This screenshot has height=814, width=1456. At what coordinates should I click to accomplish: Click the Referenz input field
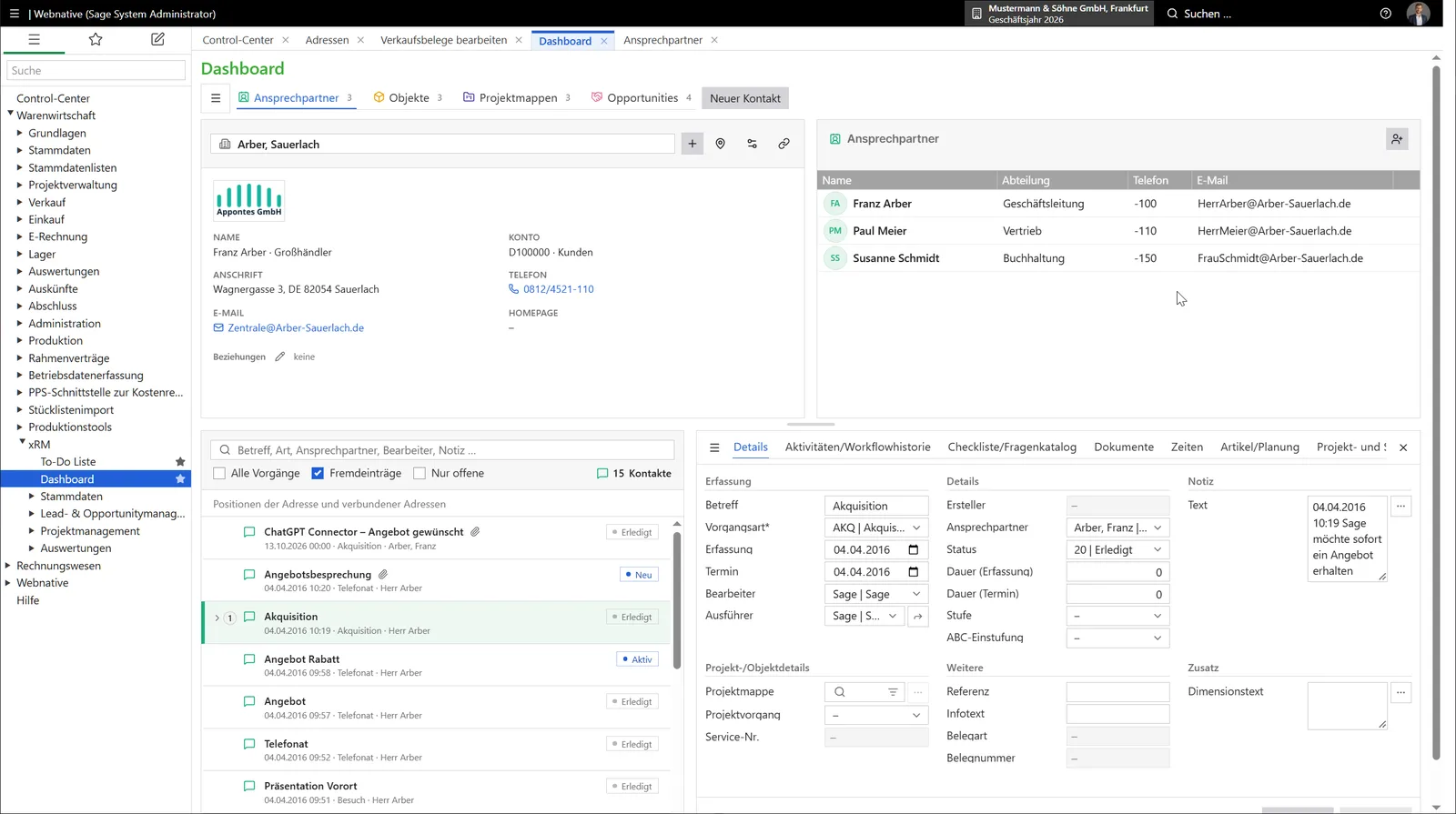[1117, 692]
